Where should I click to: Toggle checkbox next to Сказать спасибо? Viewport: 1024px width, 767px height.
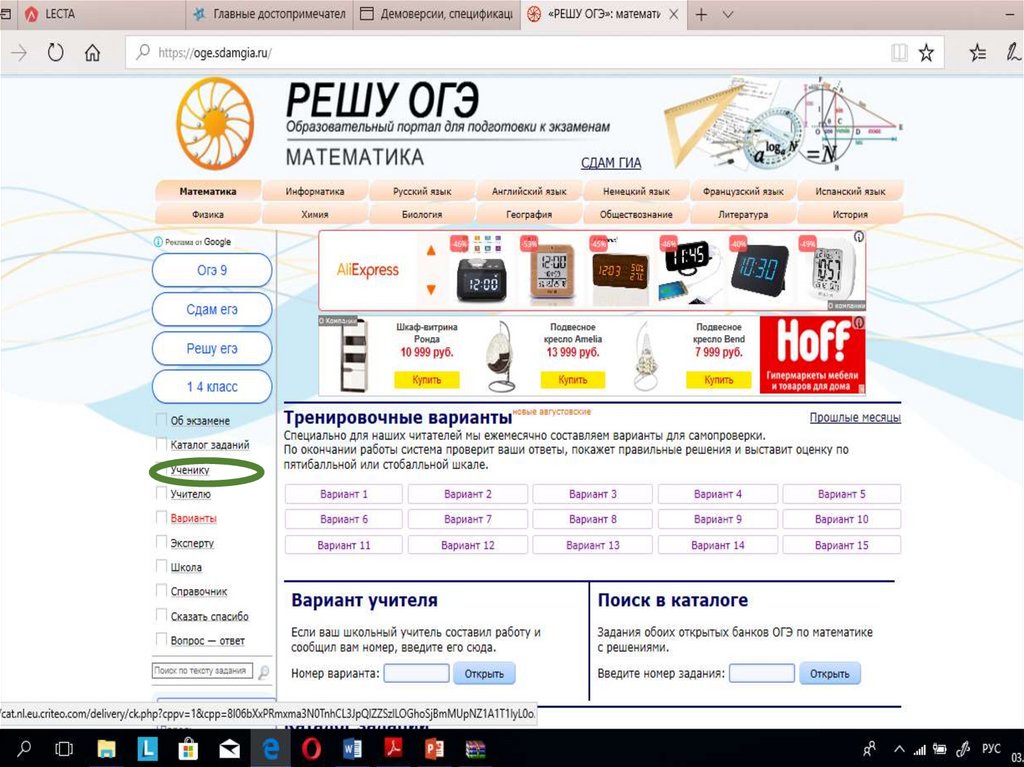[x=161, y=615]
